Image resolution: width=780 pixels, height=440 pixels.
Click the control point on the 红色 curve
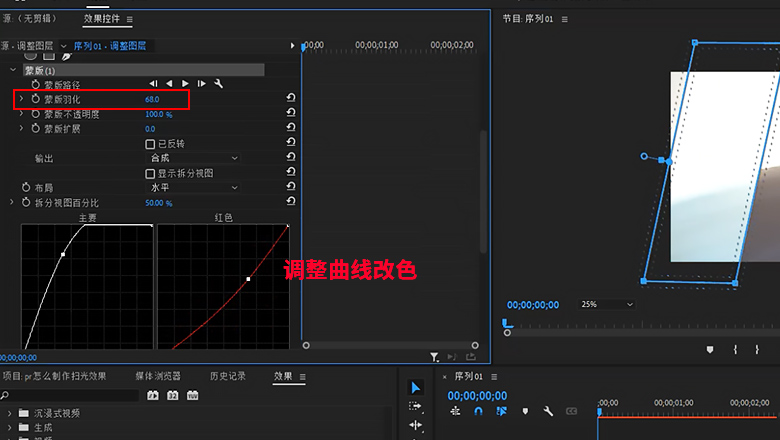[248, 279]
